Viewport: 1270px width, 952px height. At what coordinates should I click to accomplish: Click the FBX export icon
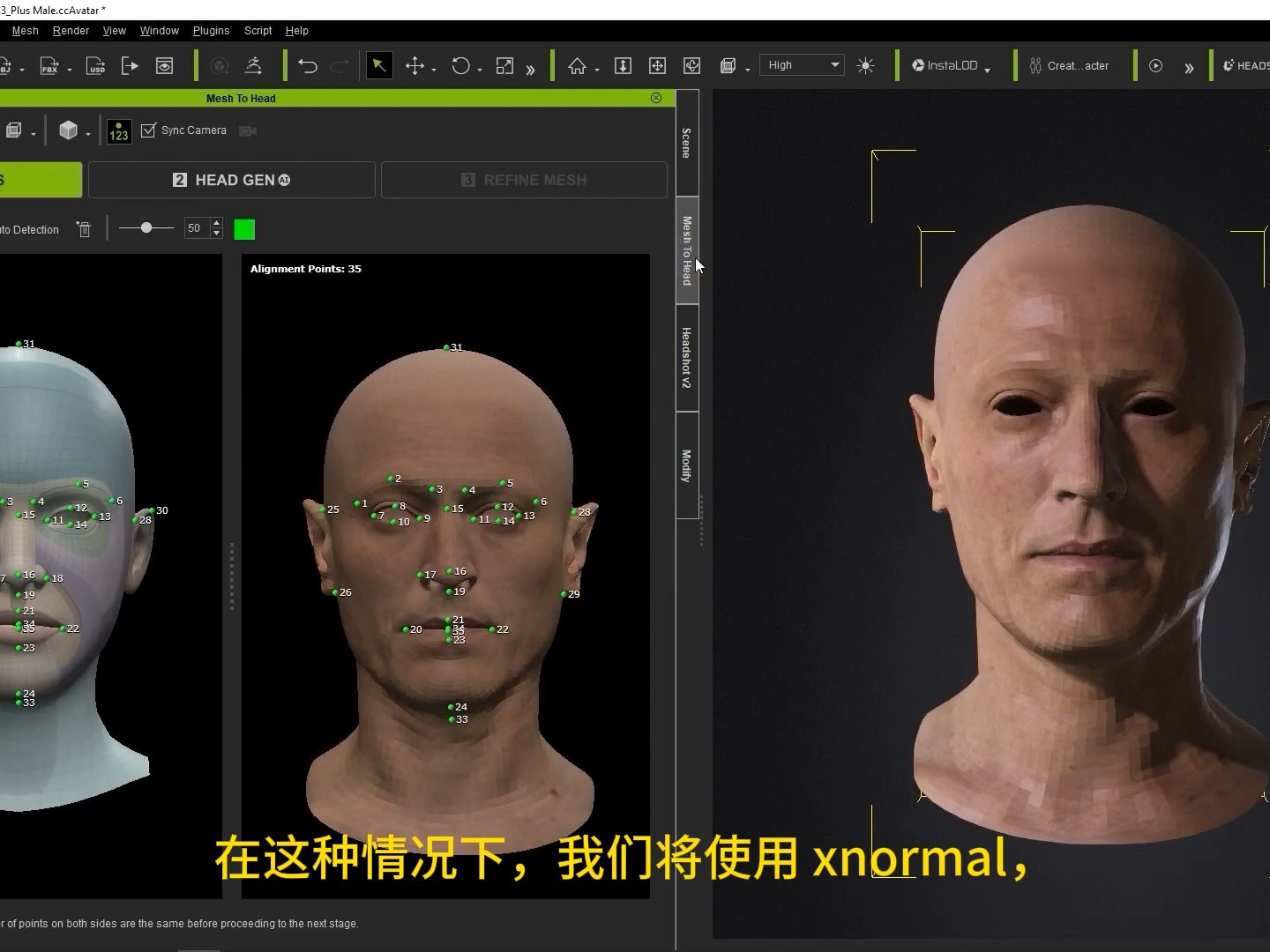[49, 66]
